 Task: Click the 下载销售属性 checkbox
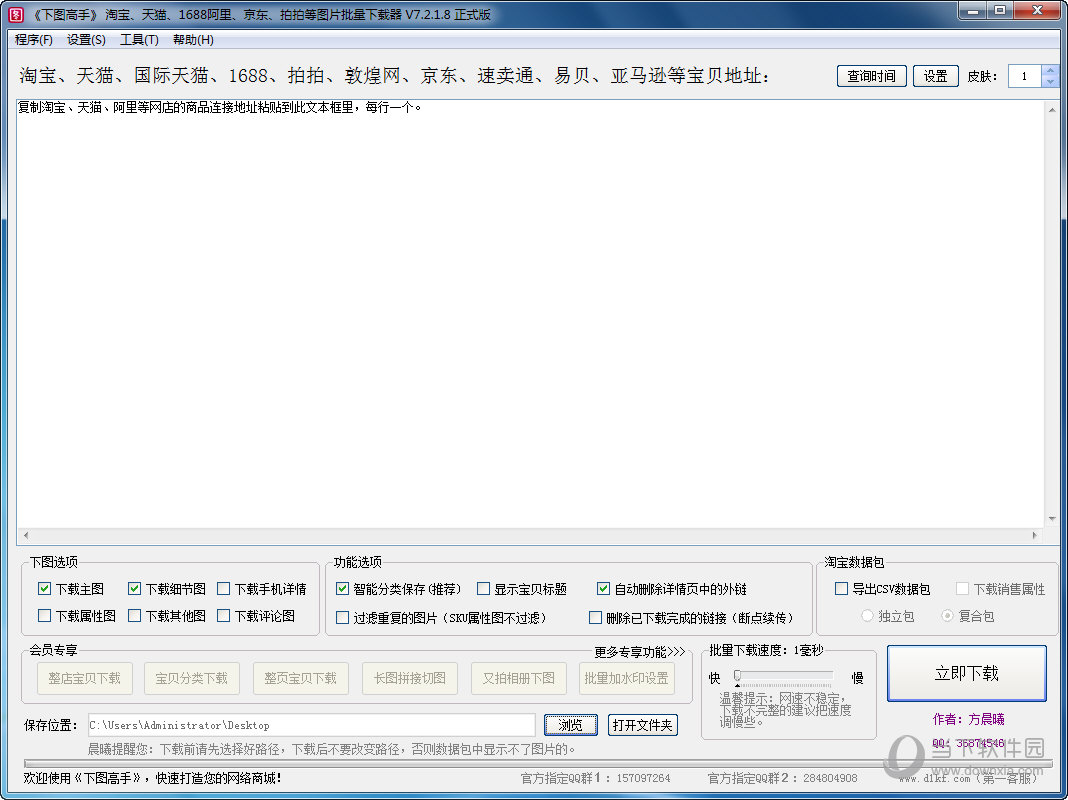(962, 588)
